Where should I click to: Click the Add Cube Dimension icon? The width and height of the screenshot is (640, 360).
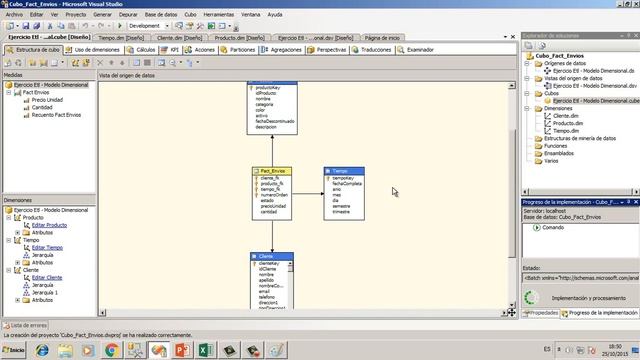point(75,63)
